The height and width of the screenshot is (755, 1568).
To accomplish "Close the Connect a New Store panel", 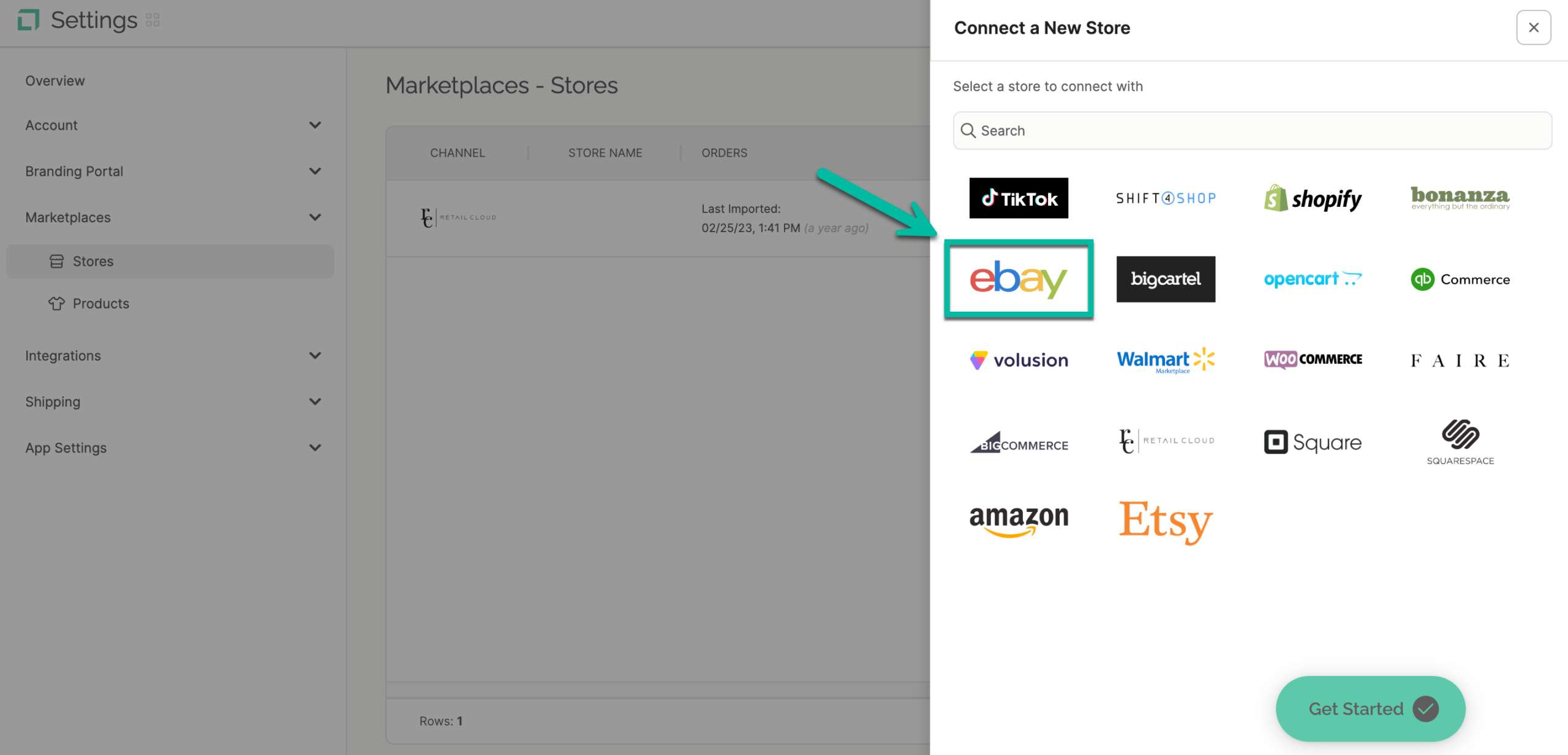I will pos(1533,28).
